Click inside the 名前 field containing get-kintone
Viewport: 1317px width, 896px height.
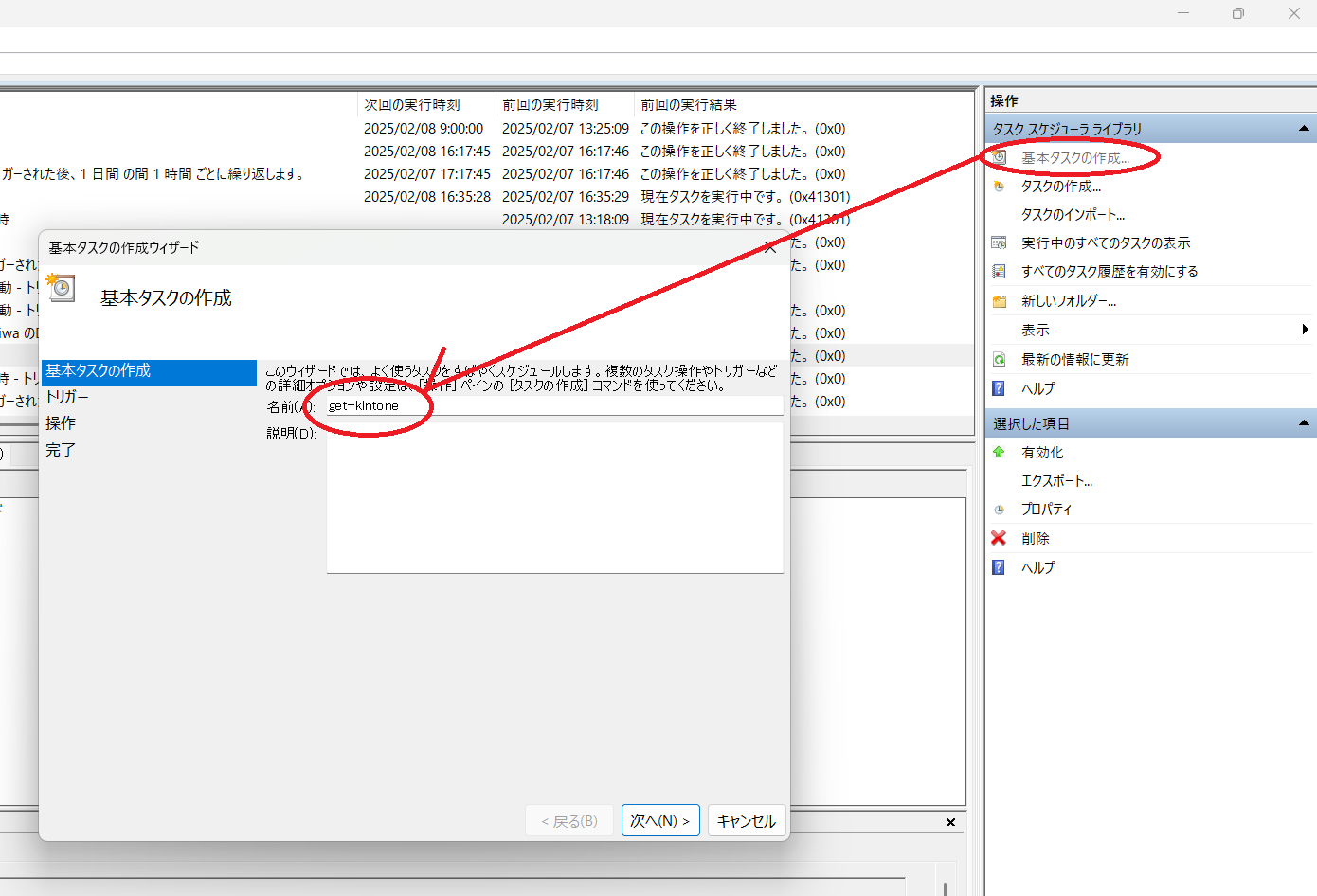(x=474, y=404)
